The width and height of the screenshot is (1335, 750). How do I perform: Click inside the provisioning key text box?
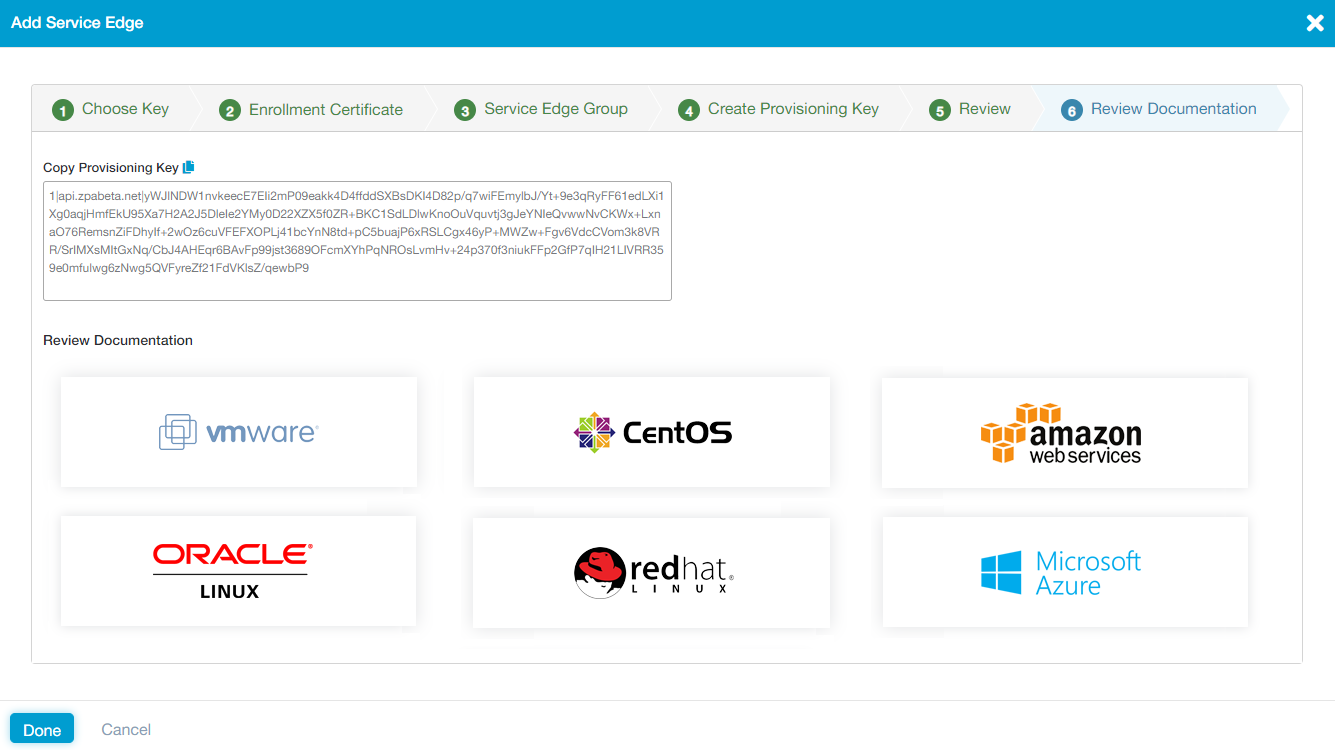pos(357,240)
